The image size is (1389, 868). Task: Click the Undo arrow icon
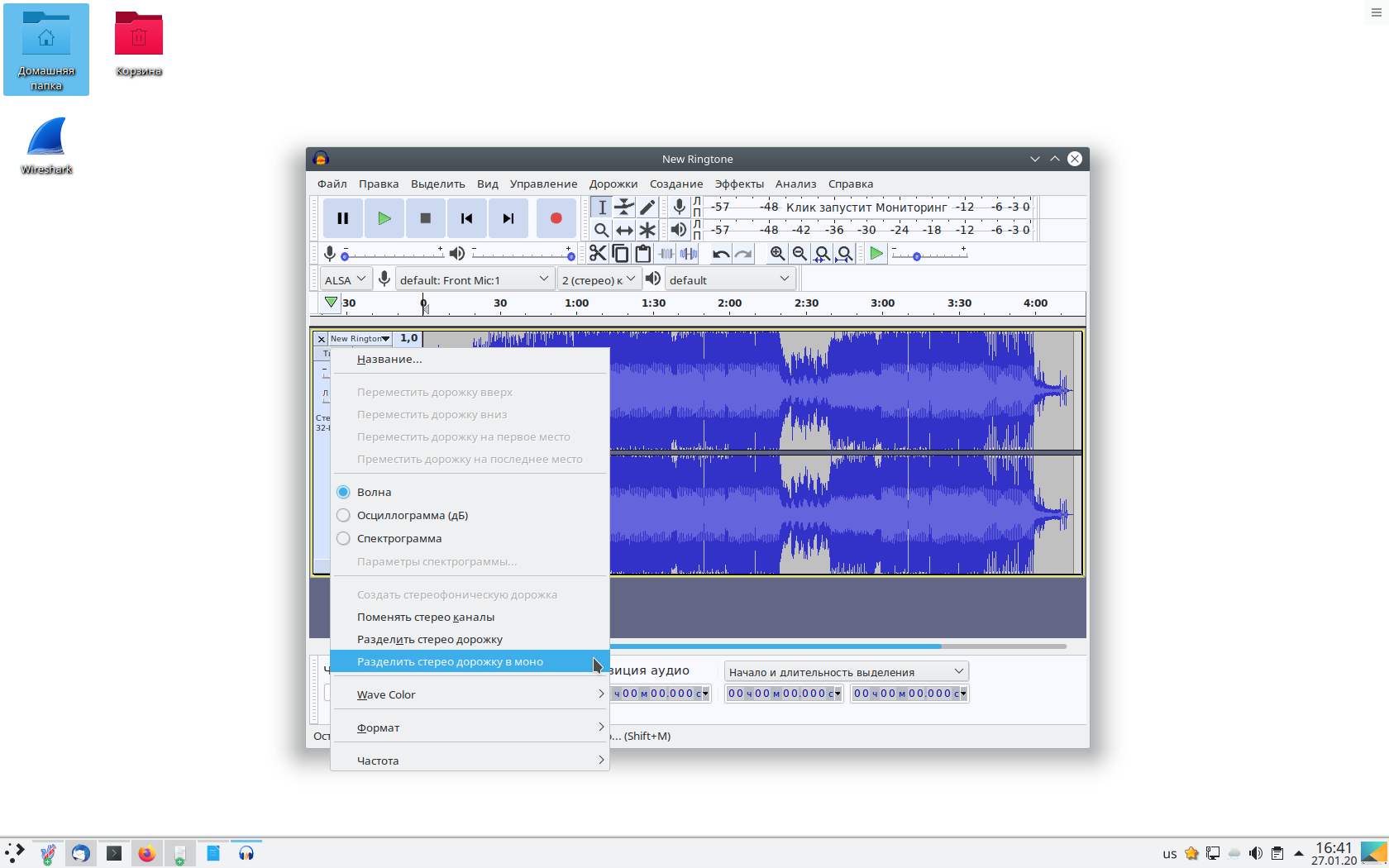pyautogui.click(x=721, y=254)
